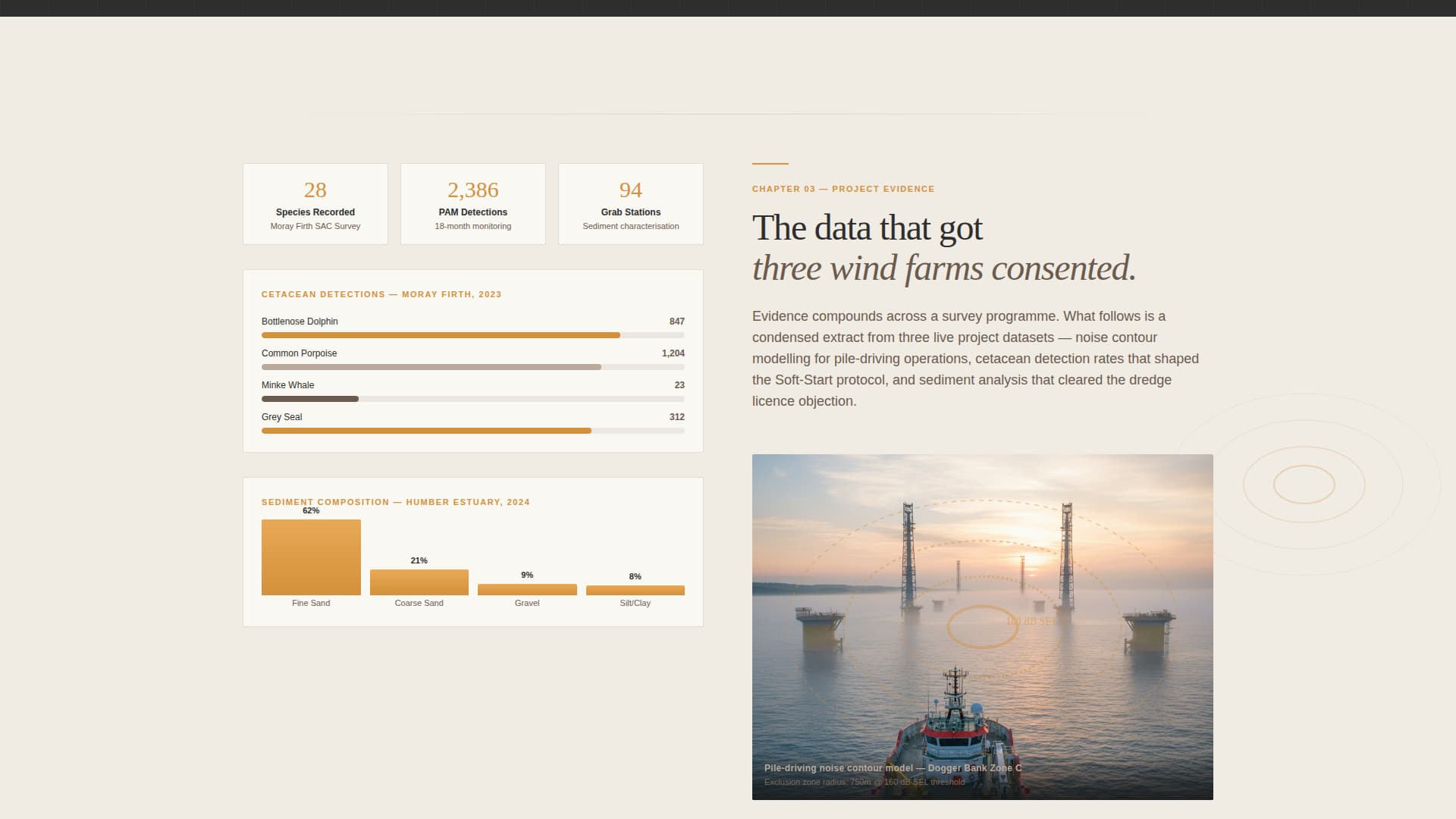Viewport: 1456px width, 819px height.
Task: Click "SEDIMENT COMPOSITION — HUMBER ESTUARY, 2024" heading
Action: tap(396, 501)
